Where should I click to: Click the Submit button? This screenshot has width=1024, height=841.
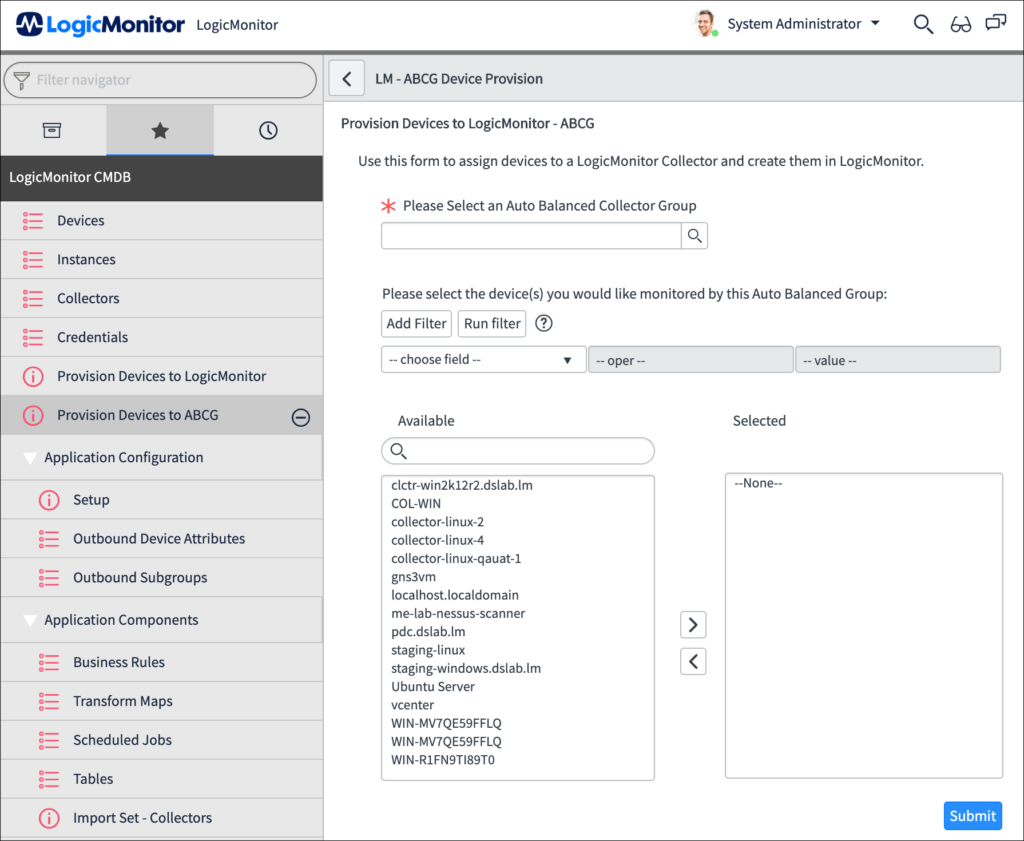pos(971,815)
